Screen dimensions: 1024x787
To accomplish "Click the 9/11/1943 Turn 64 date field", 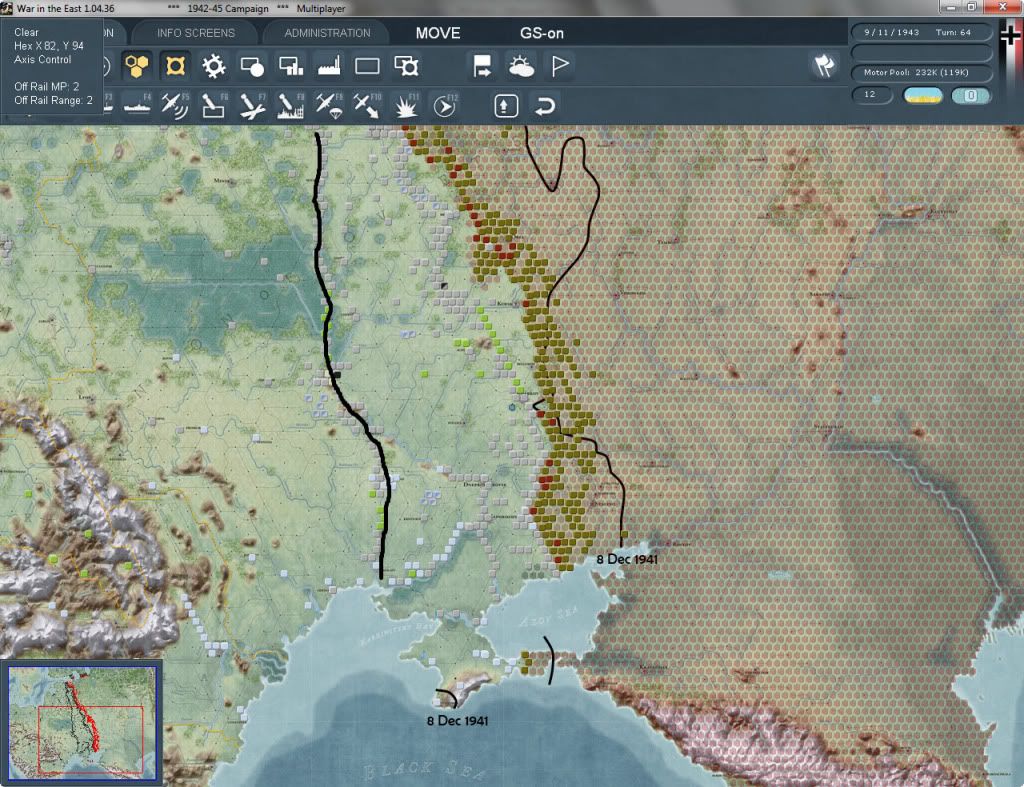I will click(x=921, y=32).
